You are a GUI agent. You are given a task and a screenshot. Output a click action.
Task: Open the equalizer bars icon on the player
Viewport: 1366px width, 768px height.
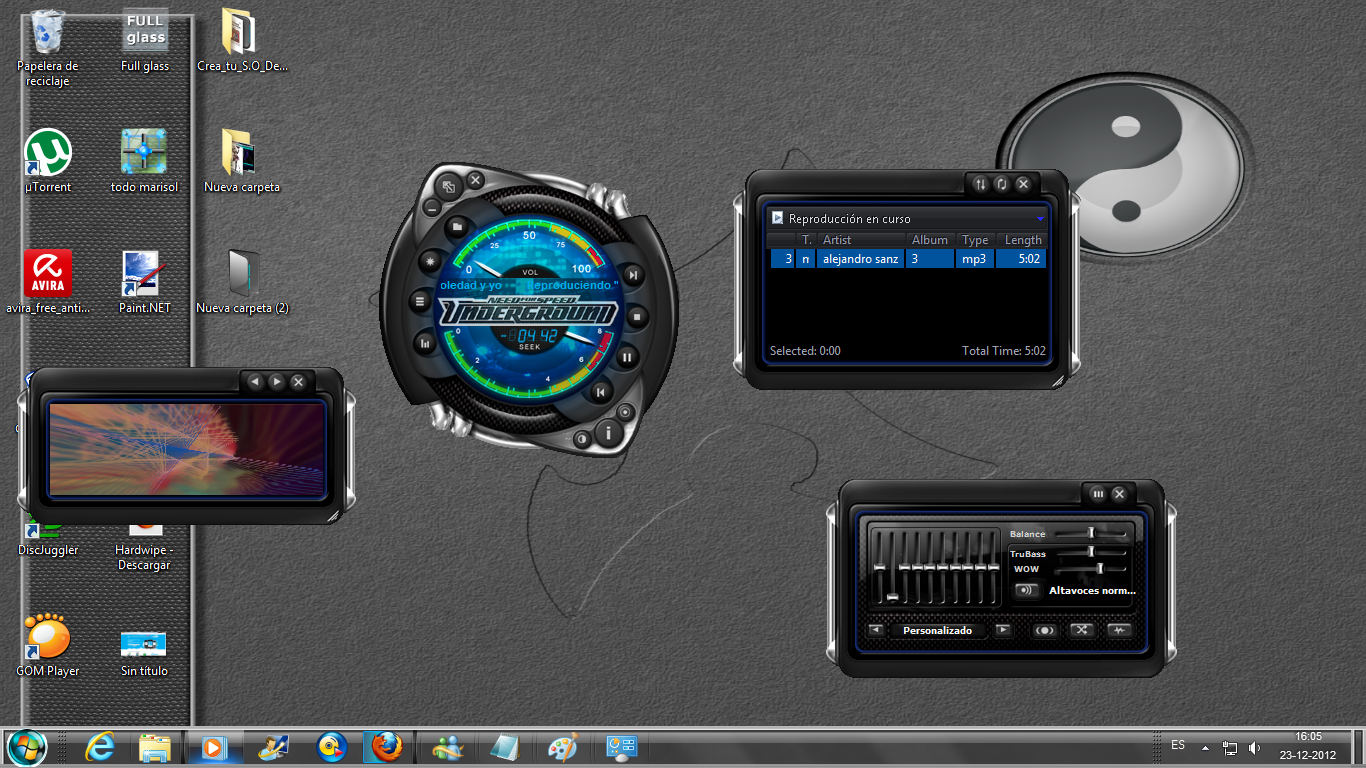[x=425, y=344]
